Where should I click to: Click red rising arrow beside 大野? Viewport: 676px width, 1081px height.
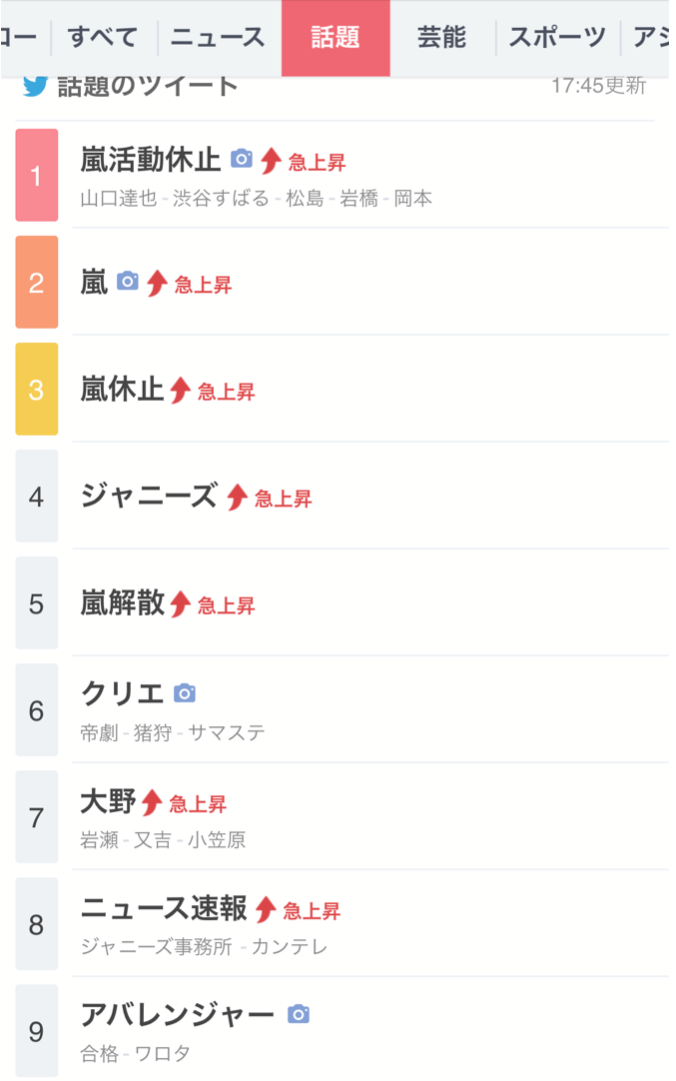(152, 802)
